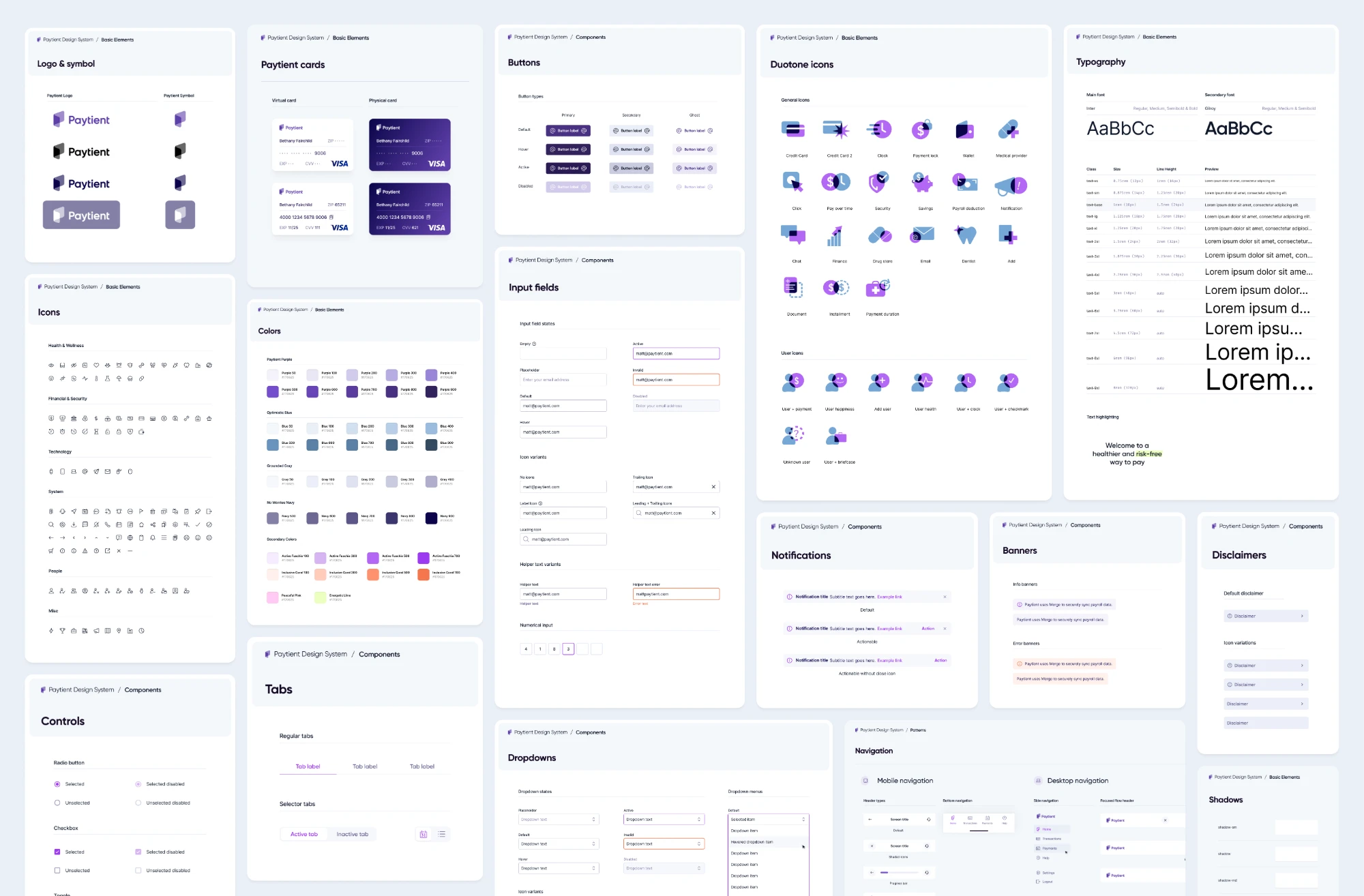
Task: Click the Payment lock icon
Action: (x=922, y=129)
